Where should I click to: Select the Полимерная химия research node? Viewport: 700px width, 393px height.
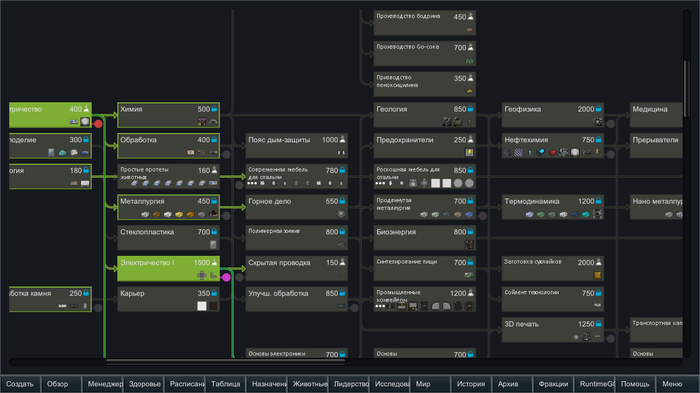tap(296, 238)
